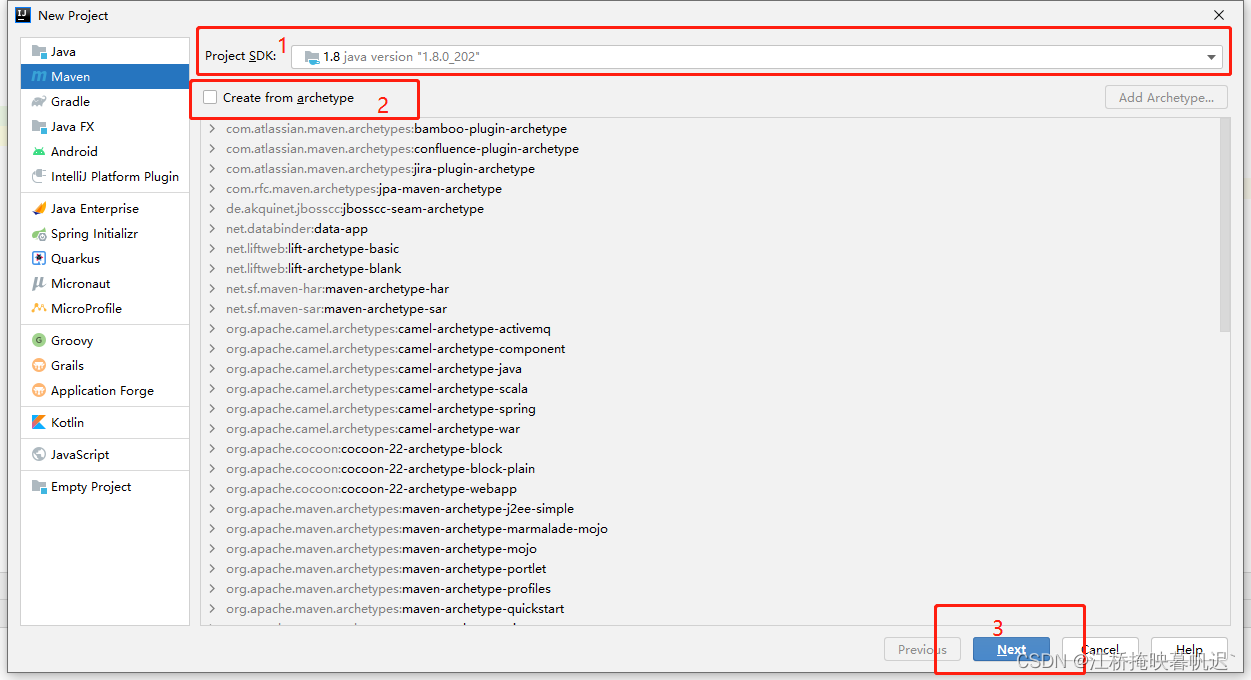Viewport: 1251px width, 680px height.
Task: Click the Gradle elephant icon
Action: tap(39, 102)
